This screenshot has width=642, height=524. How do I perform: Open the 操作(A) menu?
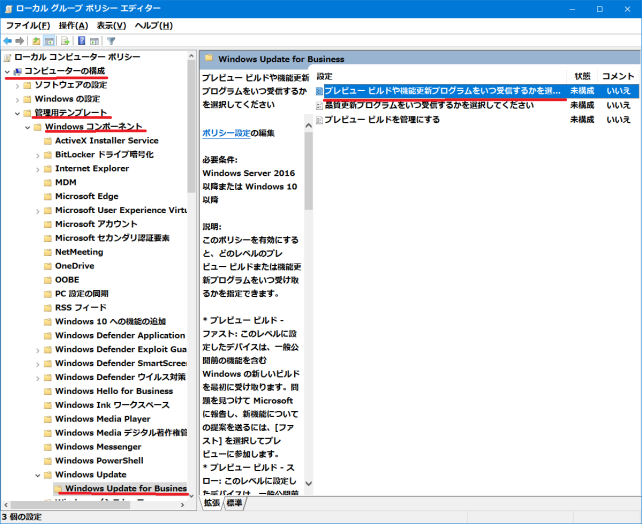click(x=73, y=26)
